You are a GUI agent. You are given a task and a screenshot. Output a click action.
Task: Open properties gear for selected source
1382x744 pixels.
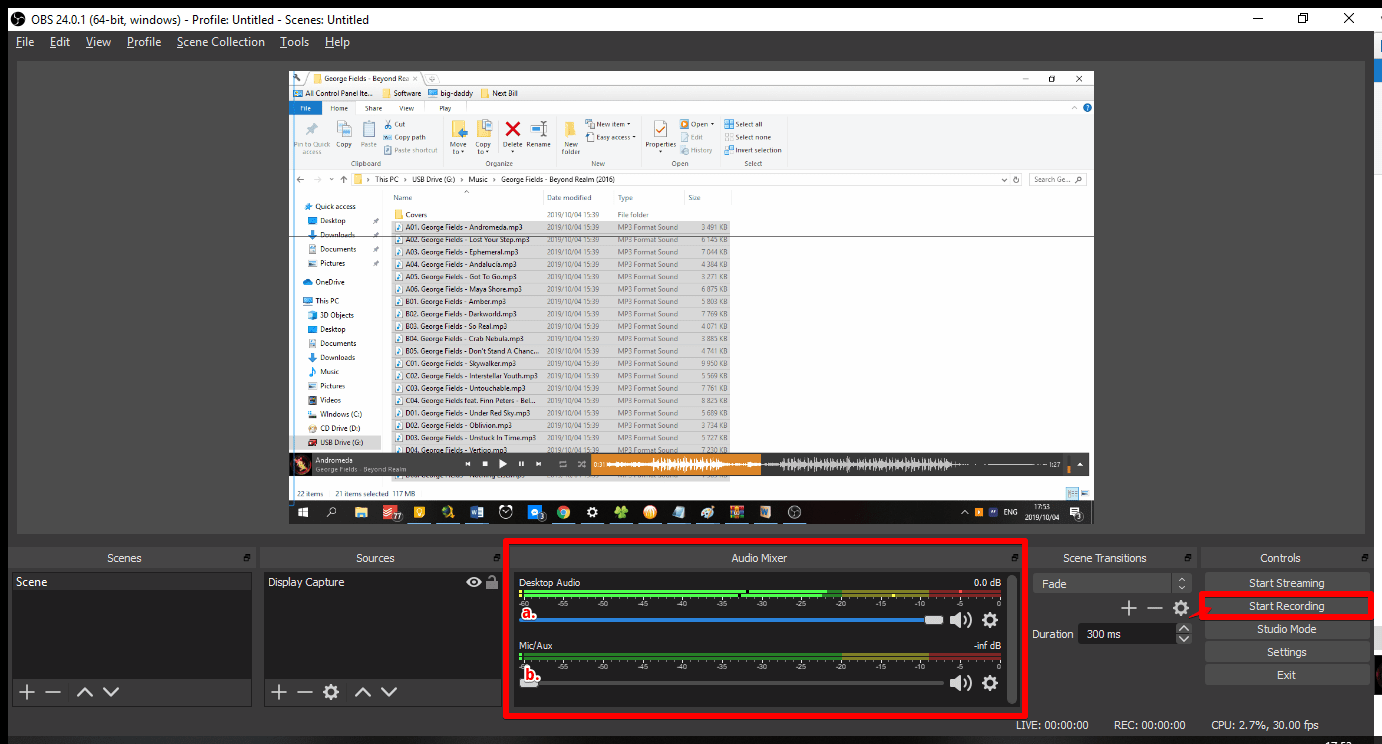click(331, 692)
